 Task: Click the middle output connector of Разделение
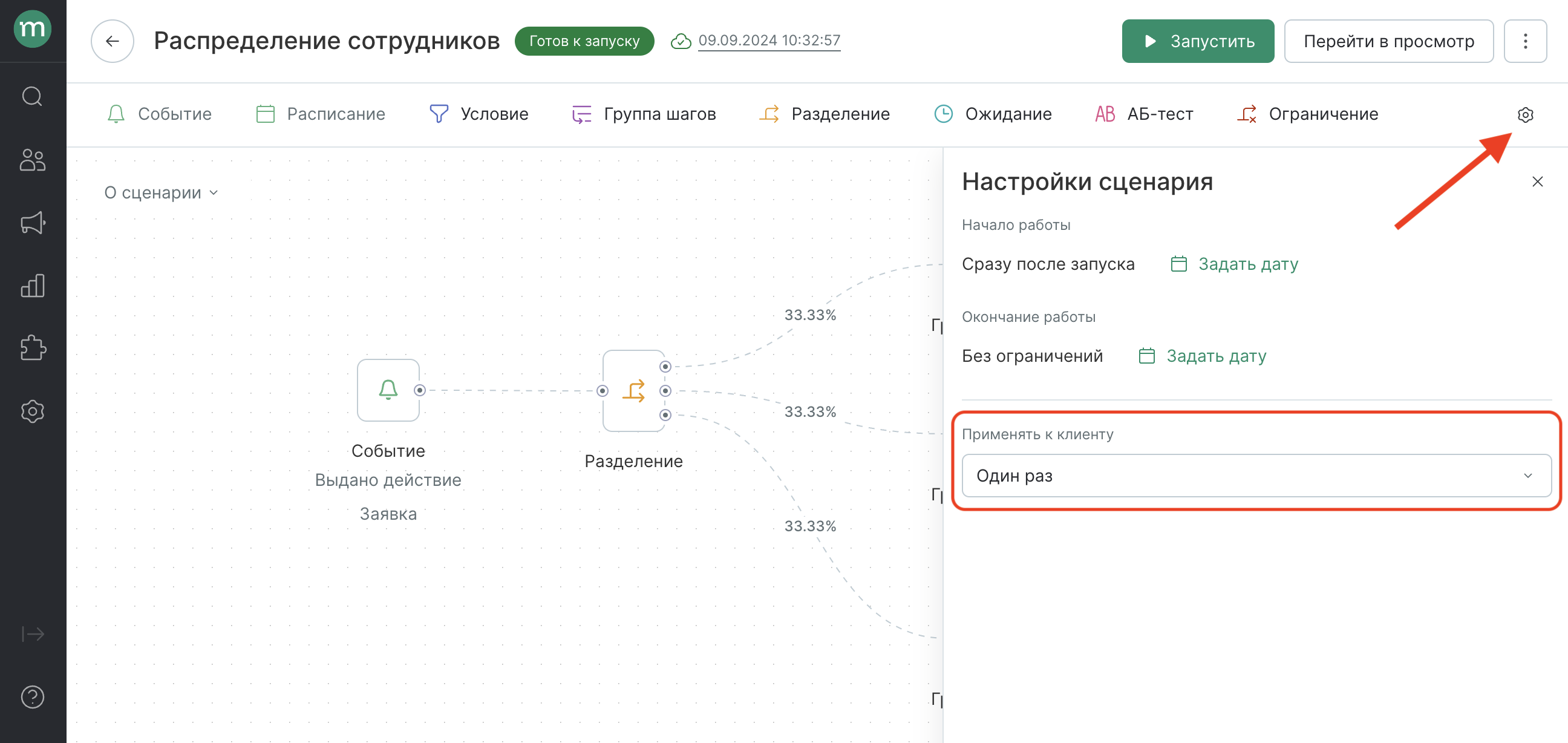(x=665, y=391)
